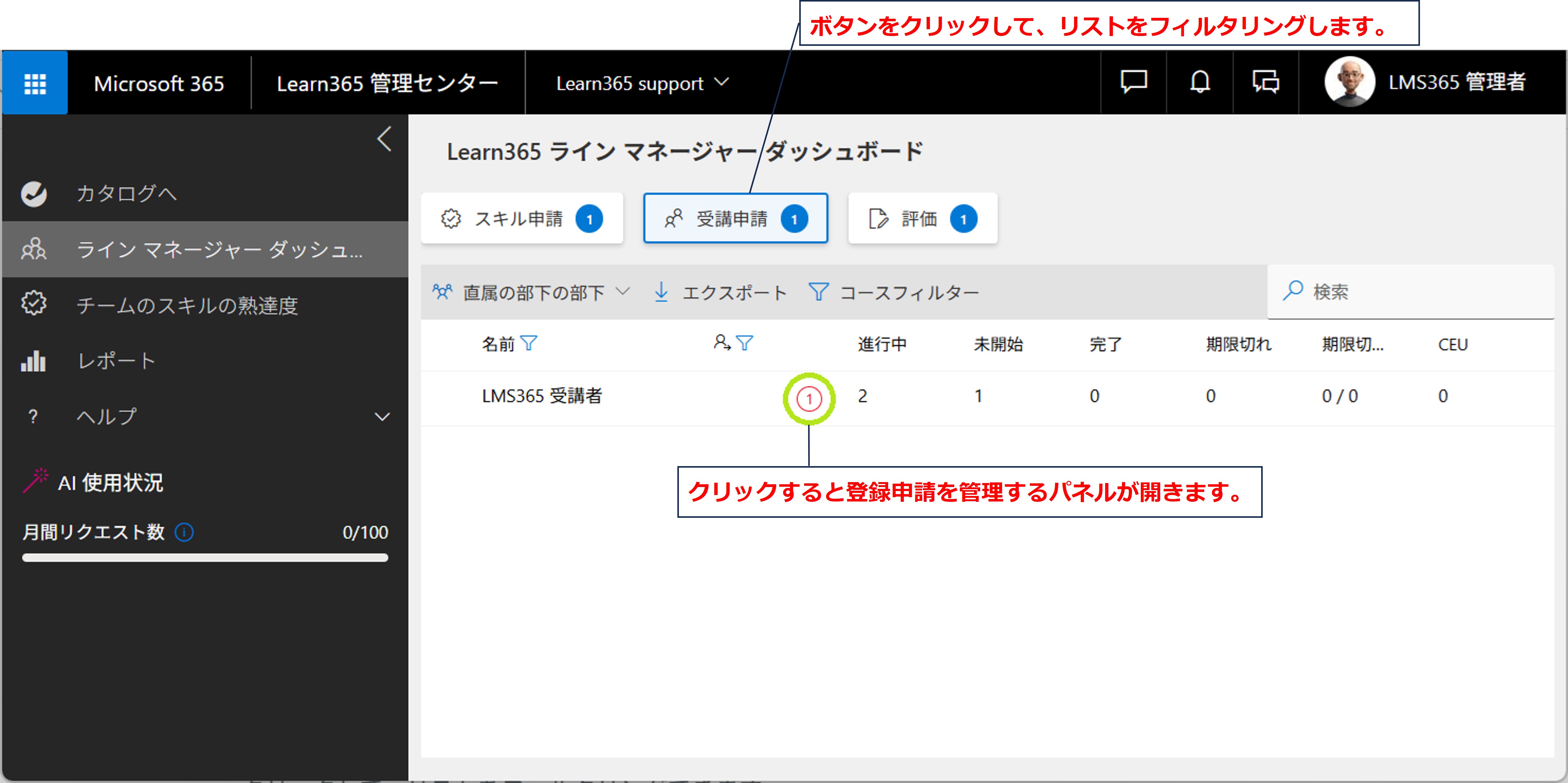The width and height of the screenshot is (1568, 783).
Task: Click the 未開始 column header
Action: 998,344
